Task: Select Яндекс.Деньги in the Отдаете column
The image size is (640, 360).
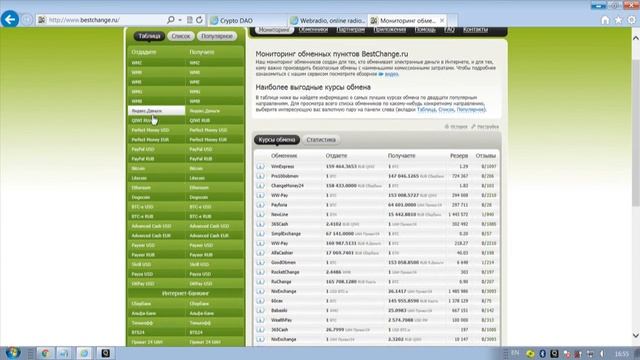Action: coord(156,111)
